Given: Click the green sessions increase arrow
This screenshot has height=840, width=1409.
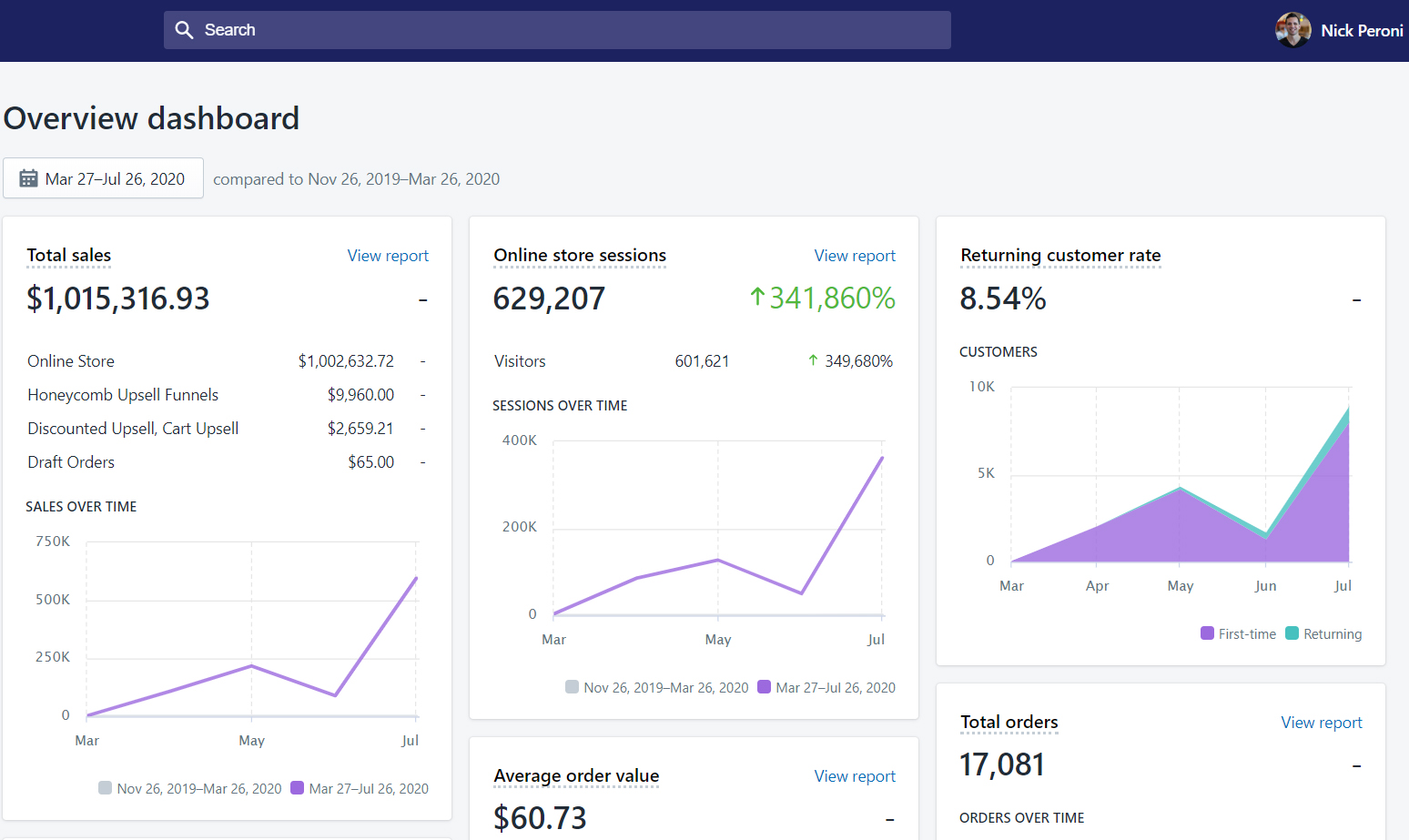Looking at the screenshot, I should 757,297.
